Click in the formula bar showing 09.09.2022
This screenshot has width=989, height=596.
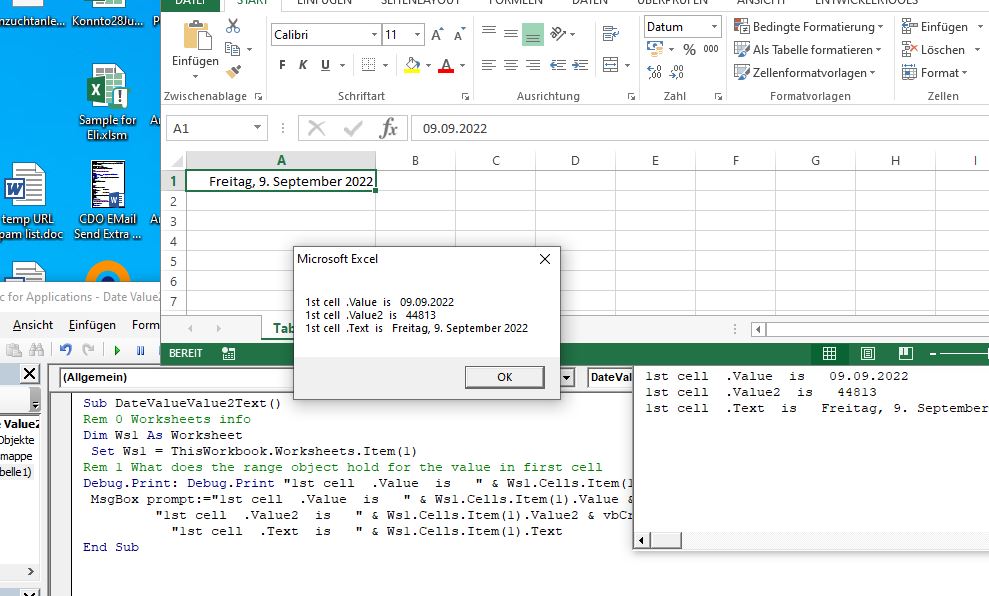700,129
